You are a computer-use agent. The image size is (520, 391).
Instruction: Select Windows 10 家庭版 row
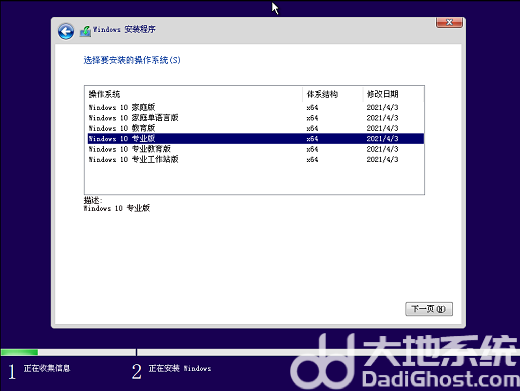click(x=256, y=107)
